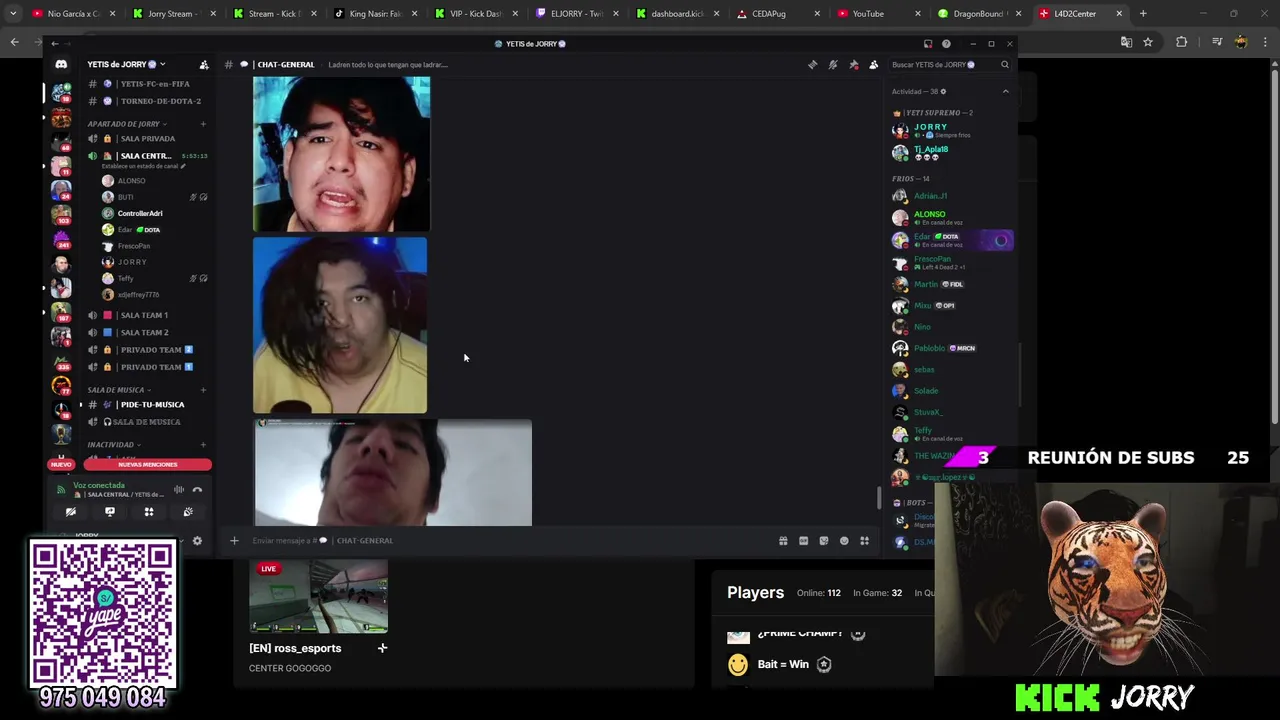The image size is (1280, 720).
Task: Click the search magnifier icon
Action: (x=1005, y=65)
